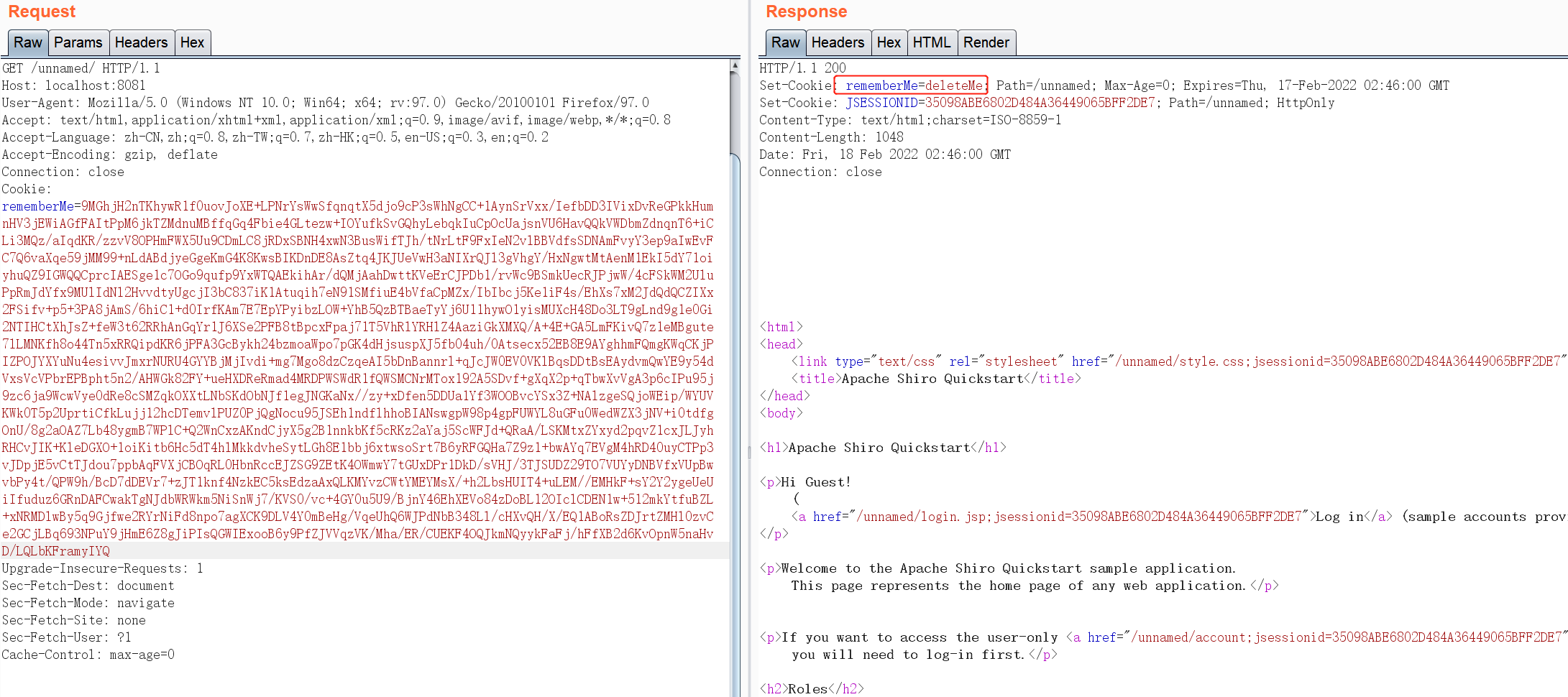Click the 'HTTP/1.1 200' response status line
Screen dimensions: 1568x697
click(x=802, y=68)
